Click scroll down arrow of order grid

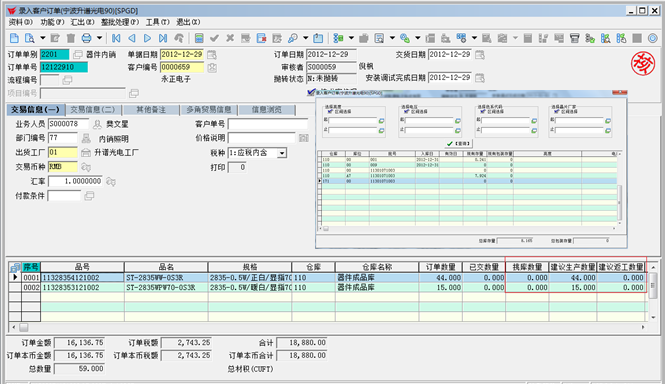(653, 318)
